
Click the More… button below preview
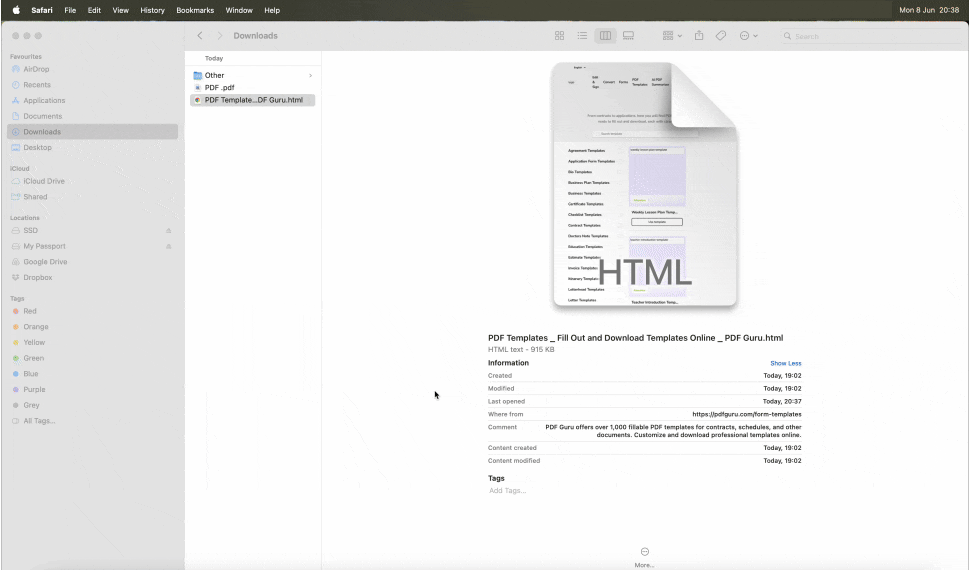645,557
